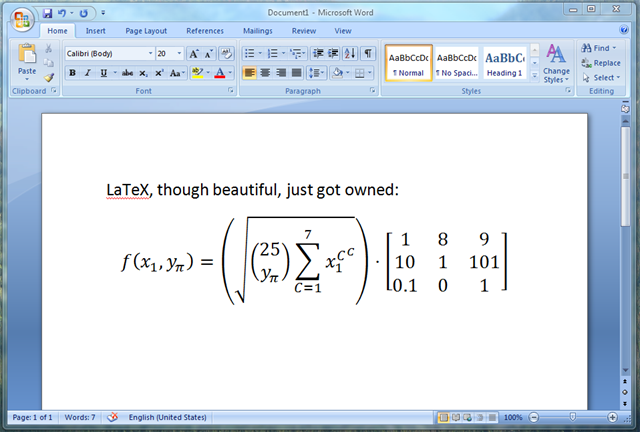Open the Office button menu
Image resolution: width=640 pixels, height=432 pixels.
pos(22,19)
